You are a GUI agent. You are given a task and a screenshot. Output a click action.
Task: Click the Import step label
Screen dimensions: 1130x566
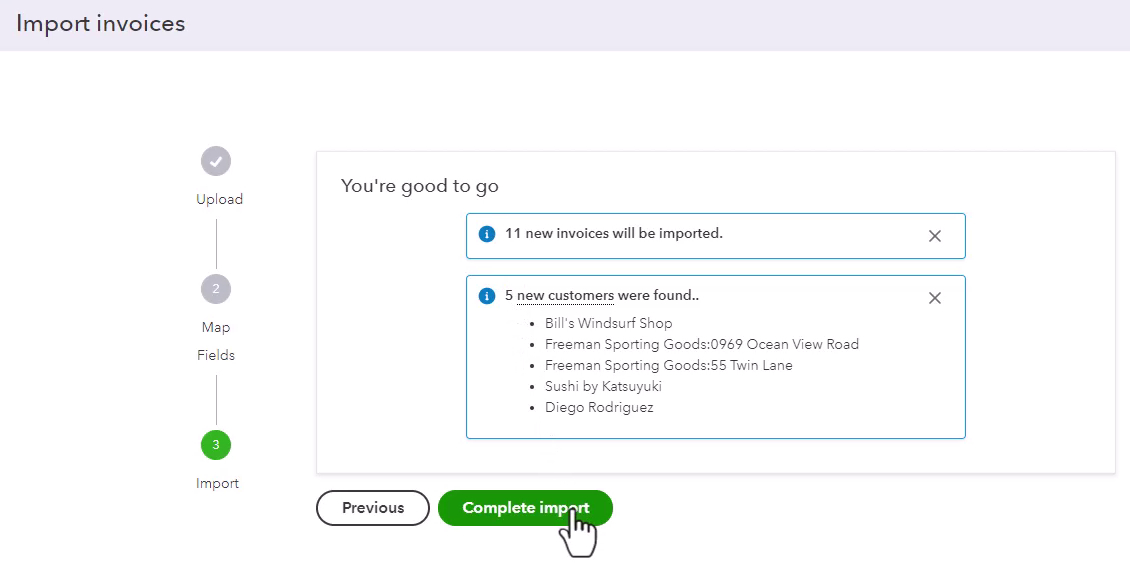(217, 483)
